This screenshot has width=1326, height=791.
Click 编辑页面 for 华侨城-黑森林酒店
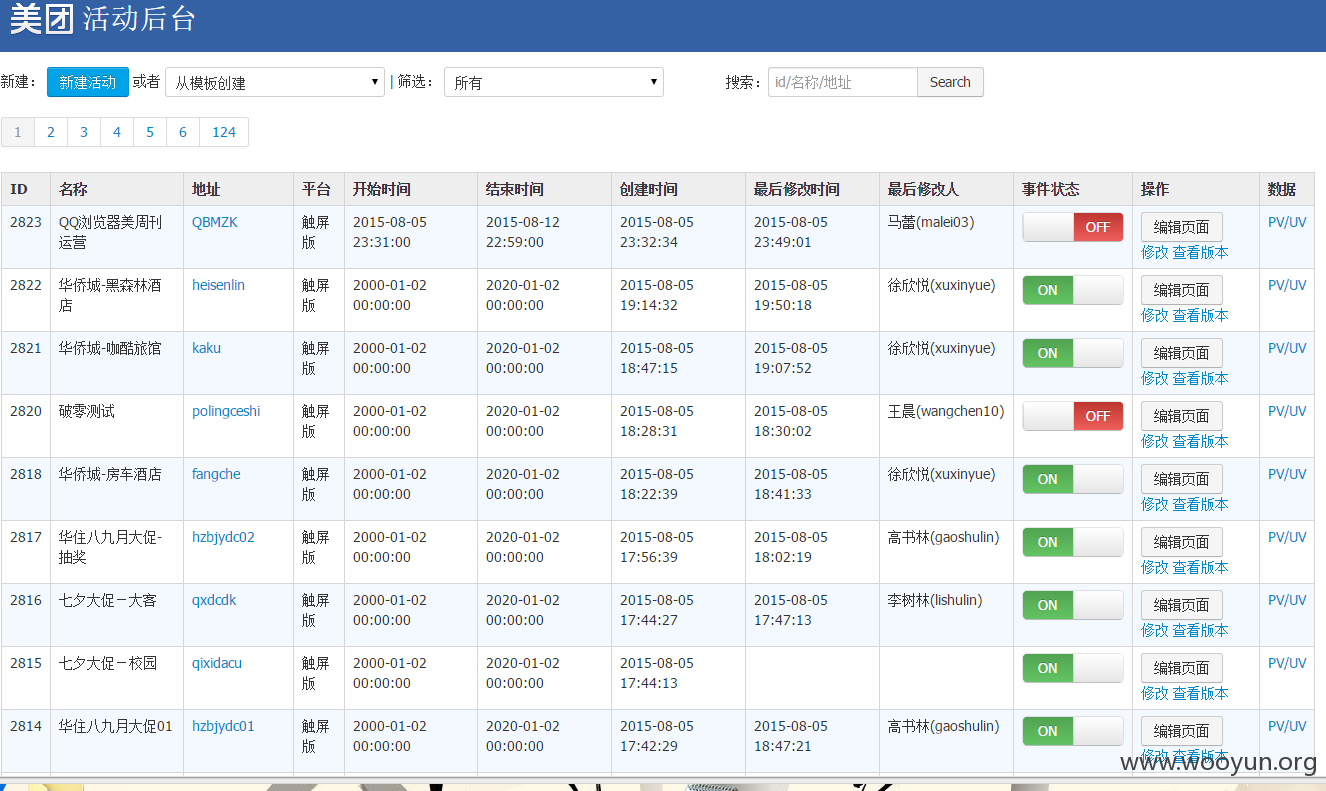click(1182, 290)
